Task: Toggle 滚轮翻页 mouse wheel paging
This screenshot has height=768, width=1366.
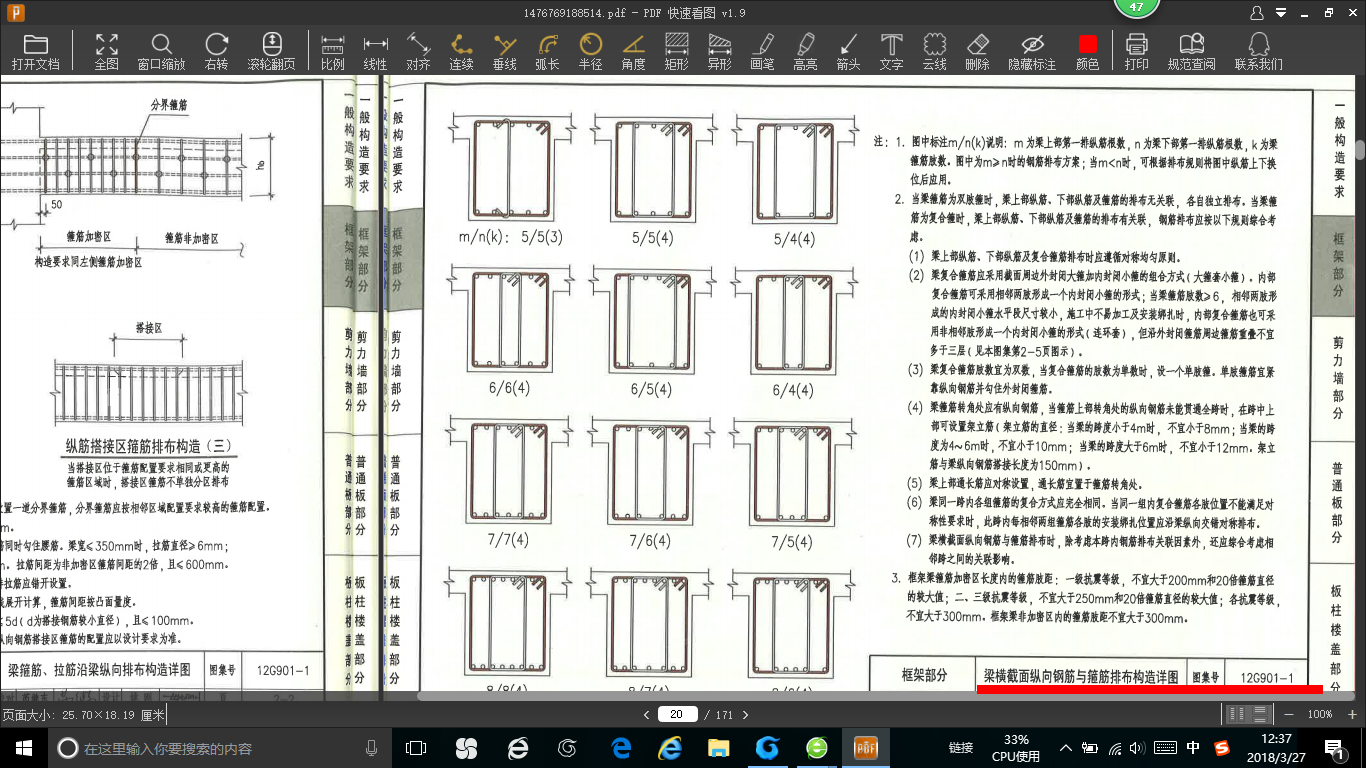Action: [x=271, y=51]
